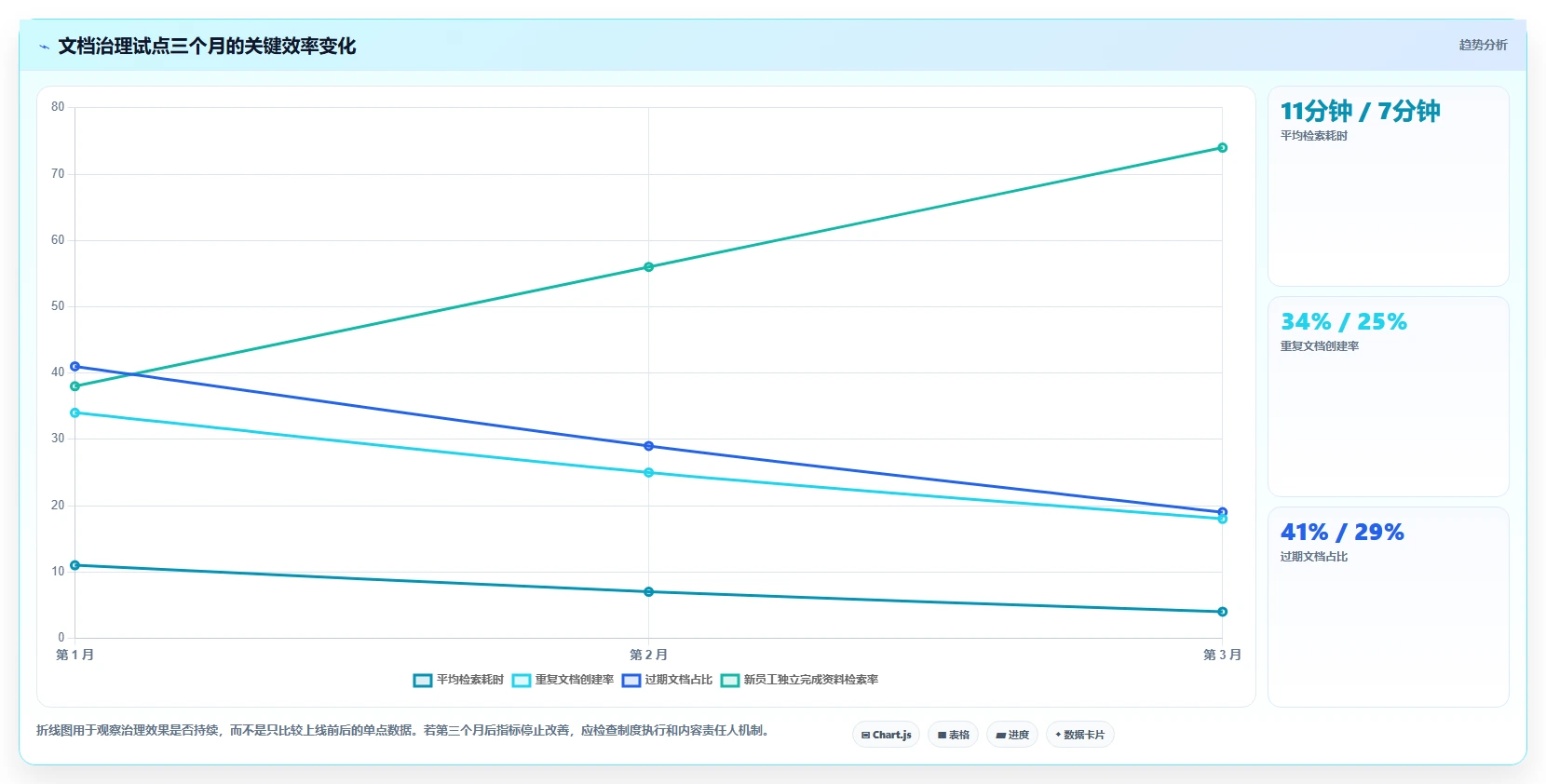Click the y-axis label 10

58,572
